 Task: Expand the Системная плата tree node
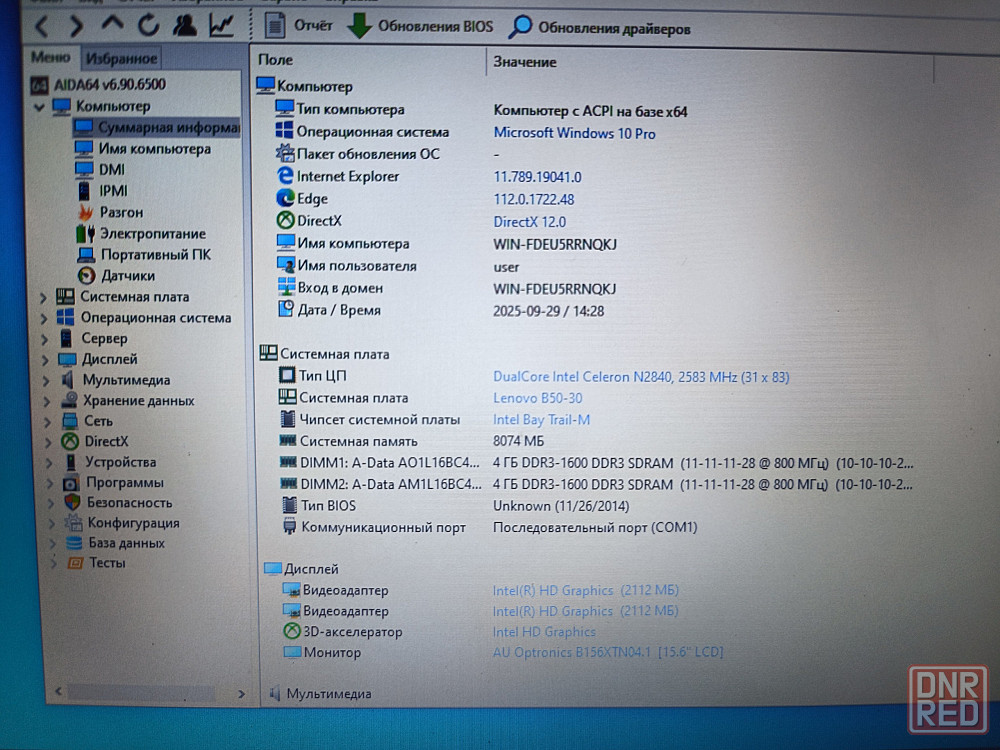point(43,297)
